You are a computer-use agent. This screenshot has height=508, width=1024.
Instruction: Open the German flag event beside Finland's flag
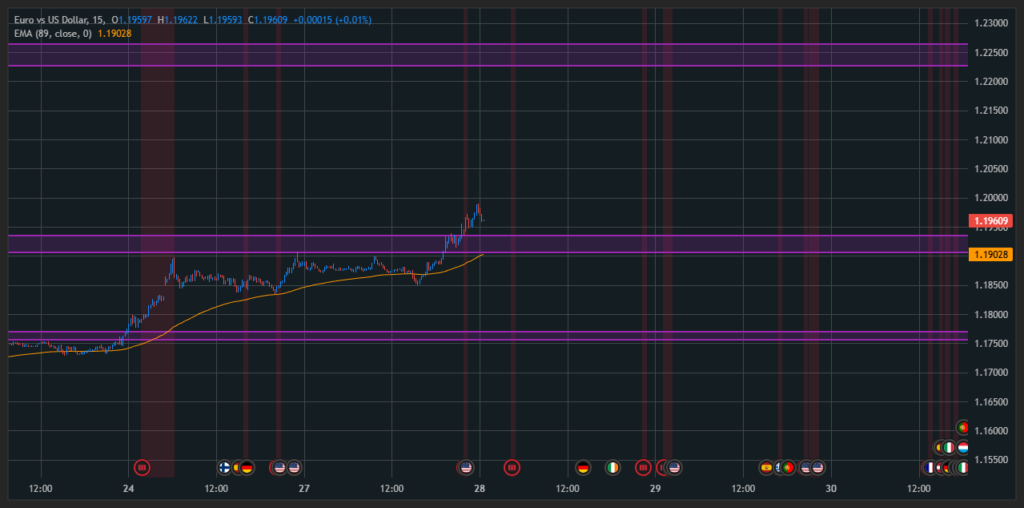pos(247,467)
